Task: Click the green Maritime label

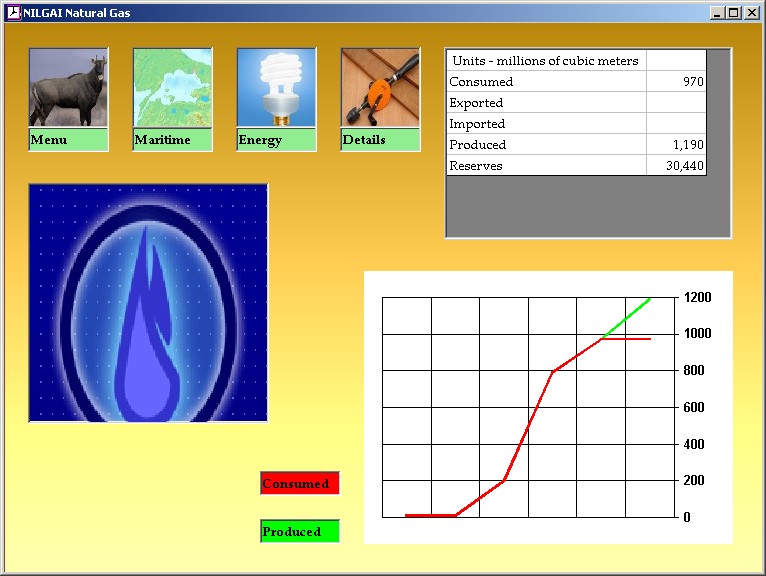Action: (172, 140)
